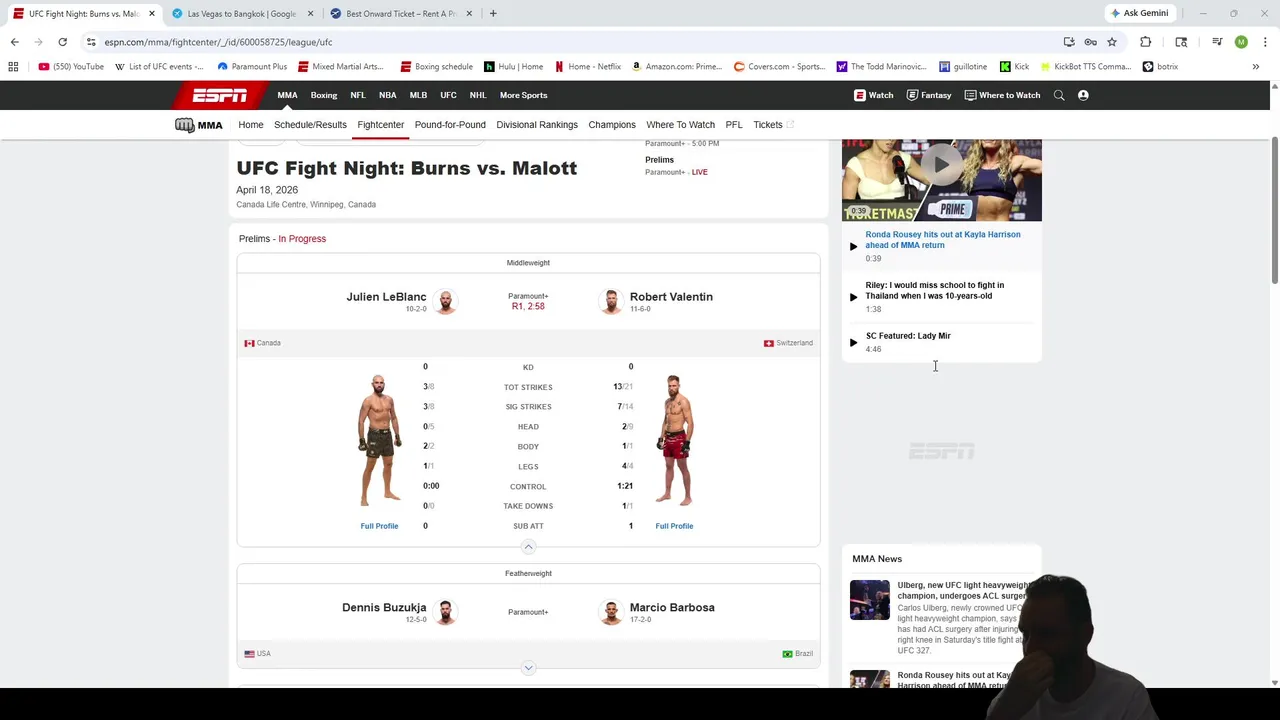Open Fantasy in the ESPN header

929,95
